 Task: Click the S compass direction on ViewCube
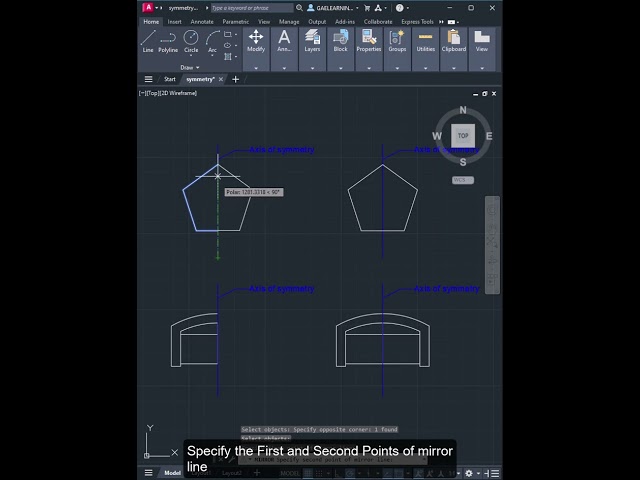[x=463, y=162]
